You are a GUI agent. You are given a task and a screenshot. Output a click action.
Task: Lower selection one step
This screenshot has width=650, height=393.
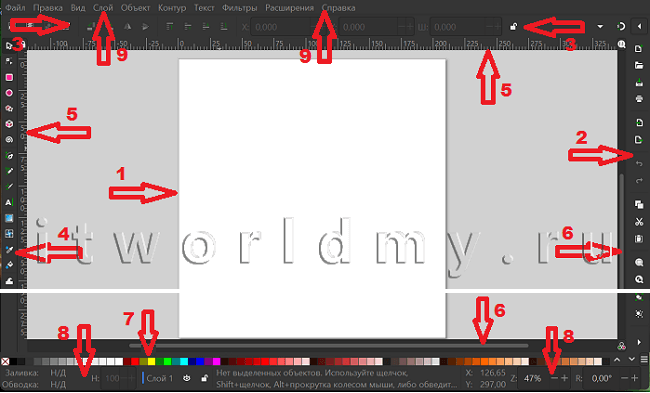pyautogui.click(x=206, y=27)
